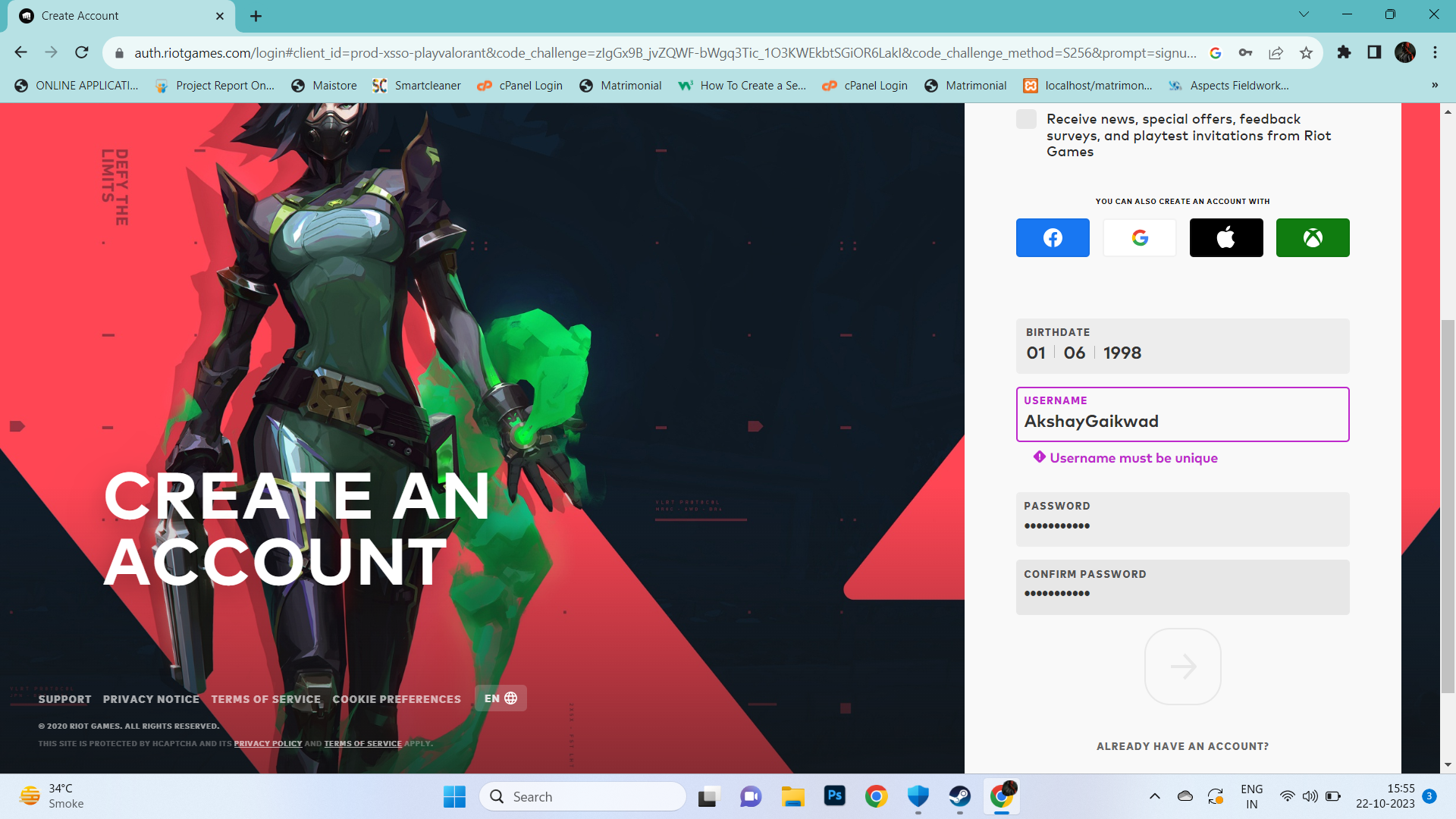
Task: Sign up with the Xbox button
Action: (1313, 237)
